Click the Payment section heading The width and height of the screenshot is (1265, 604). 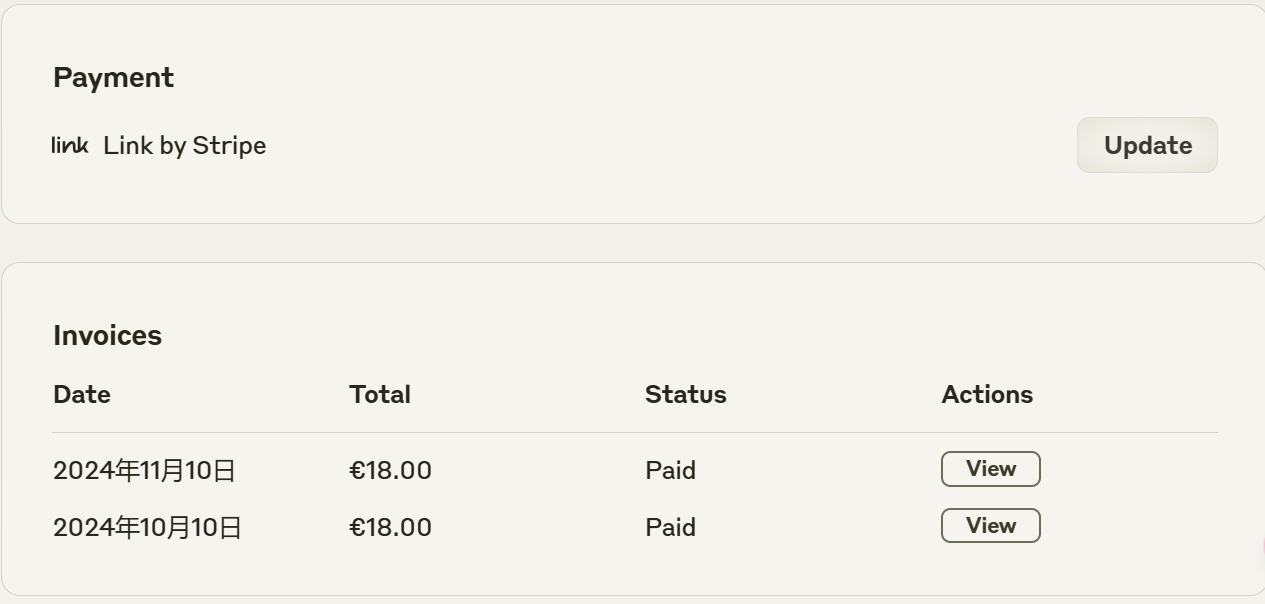pos(113,78)
